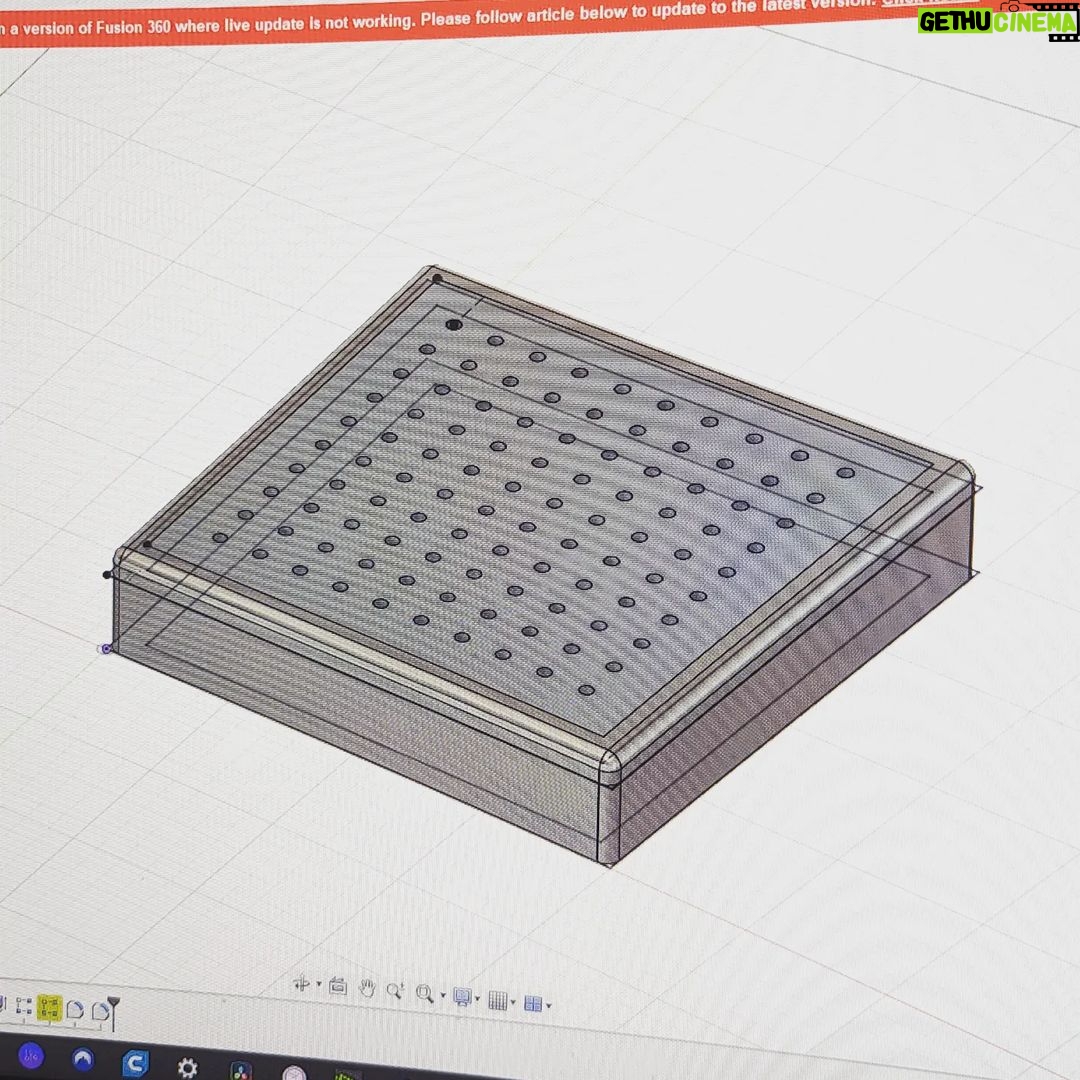Viewport: 1080px width, 1080px height.
Task: Click the Grid and Snaps icon
Action: (497, 1000)
